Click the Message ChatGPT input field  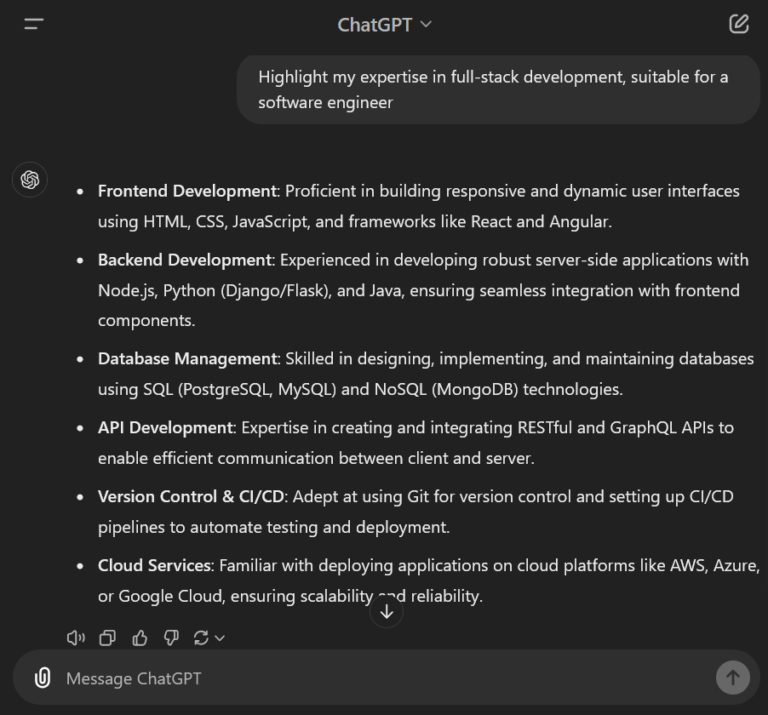coord(380,678)
